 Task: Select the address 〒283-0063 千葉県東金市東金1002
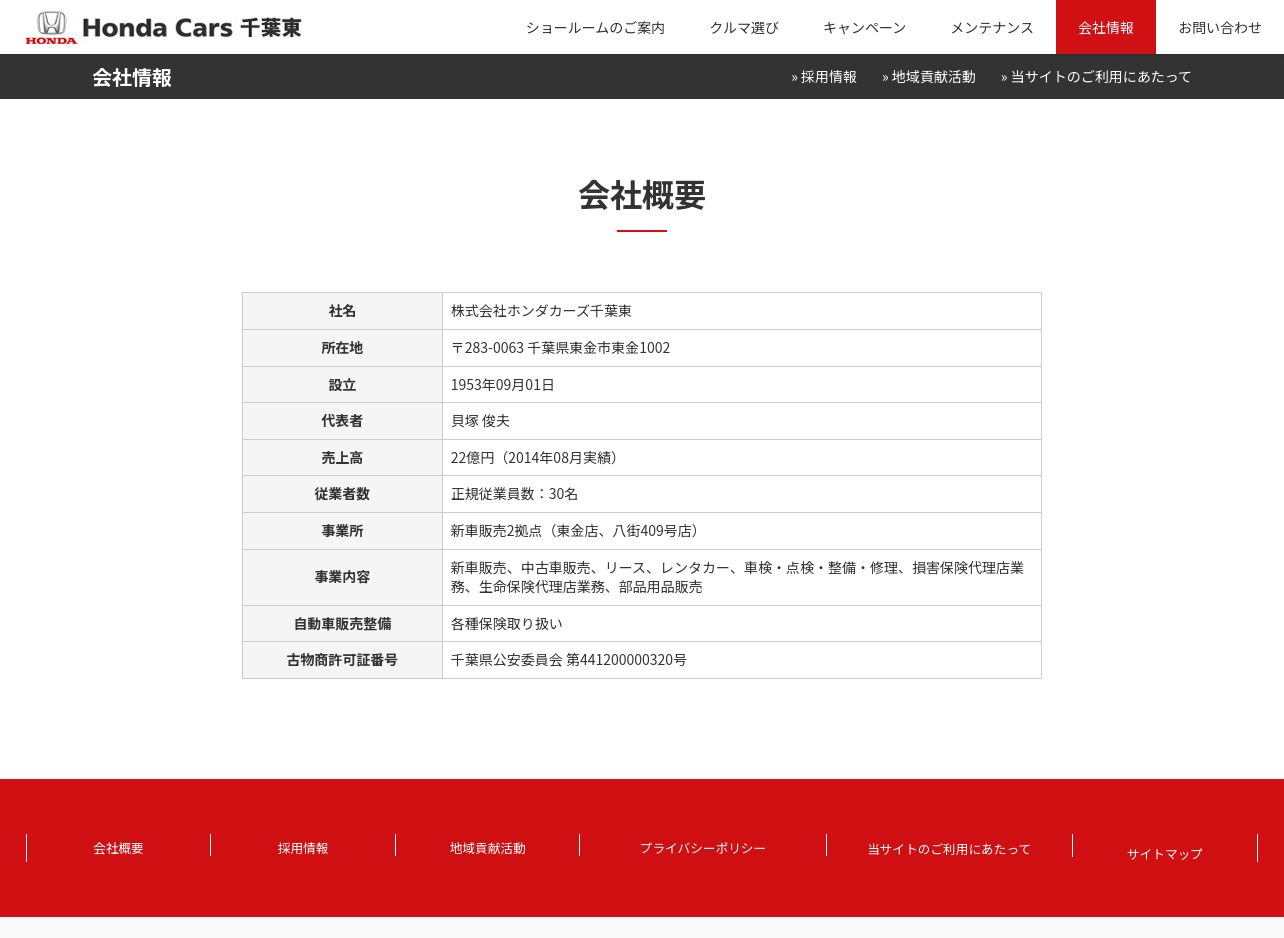coord(560,348)
